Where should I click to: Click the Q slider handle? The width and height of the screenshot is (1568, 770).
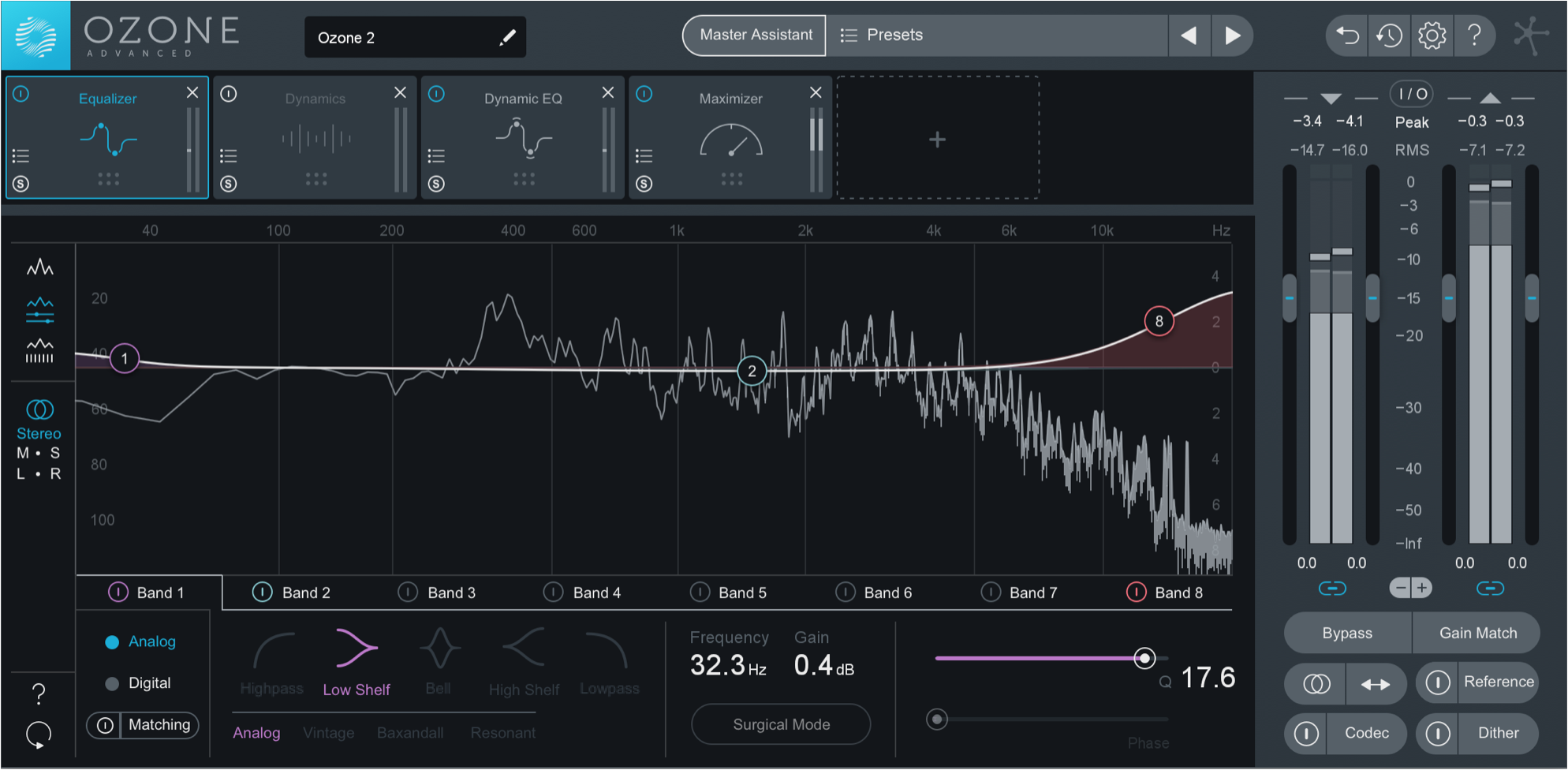[x=1144, y=658]
